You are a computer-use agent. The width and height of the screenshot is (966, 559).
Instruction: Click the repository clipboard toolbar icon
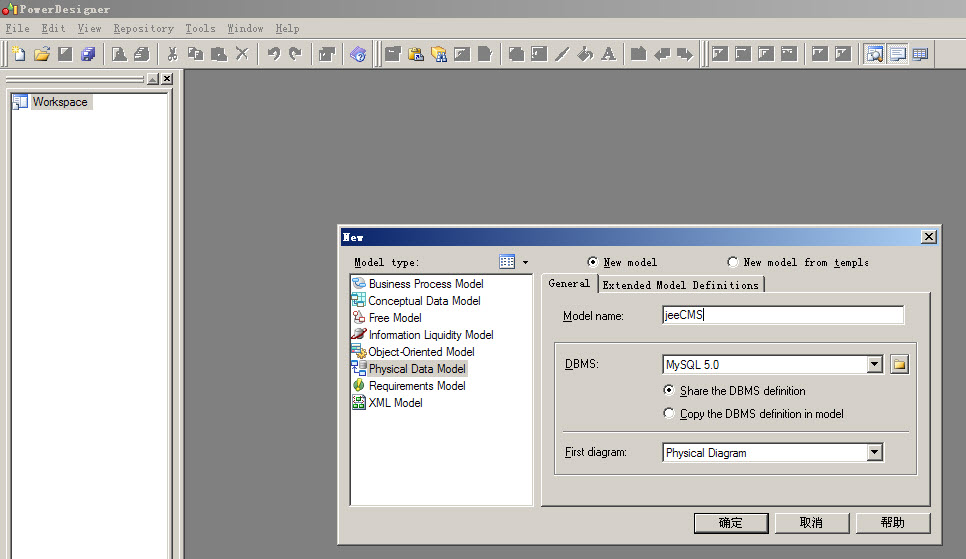(x=416, y=54)
